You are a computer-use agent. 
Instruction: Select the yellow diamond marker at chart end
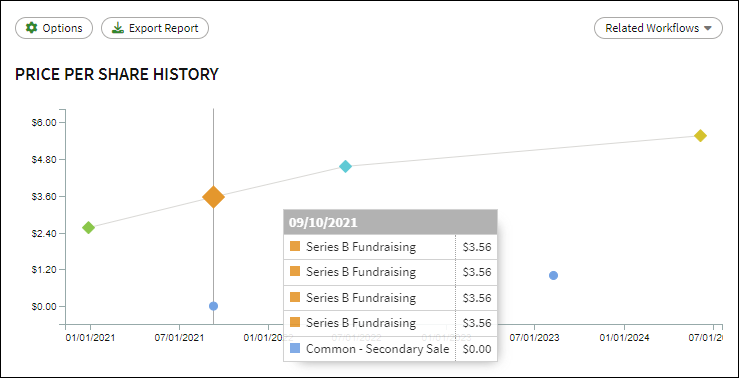[700, 136]
